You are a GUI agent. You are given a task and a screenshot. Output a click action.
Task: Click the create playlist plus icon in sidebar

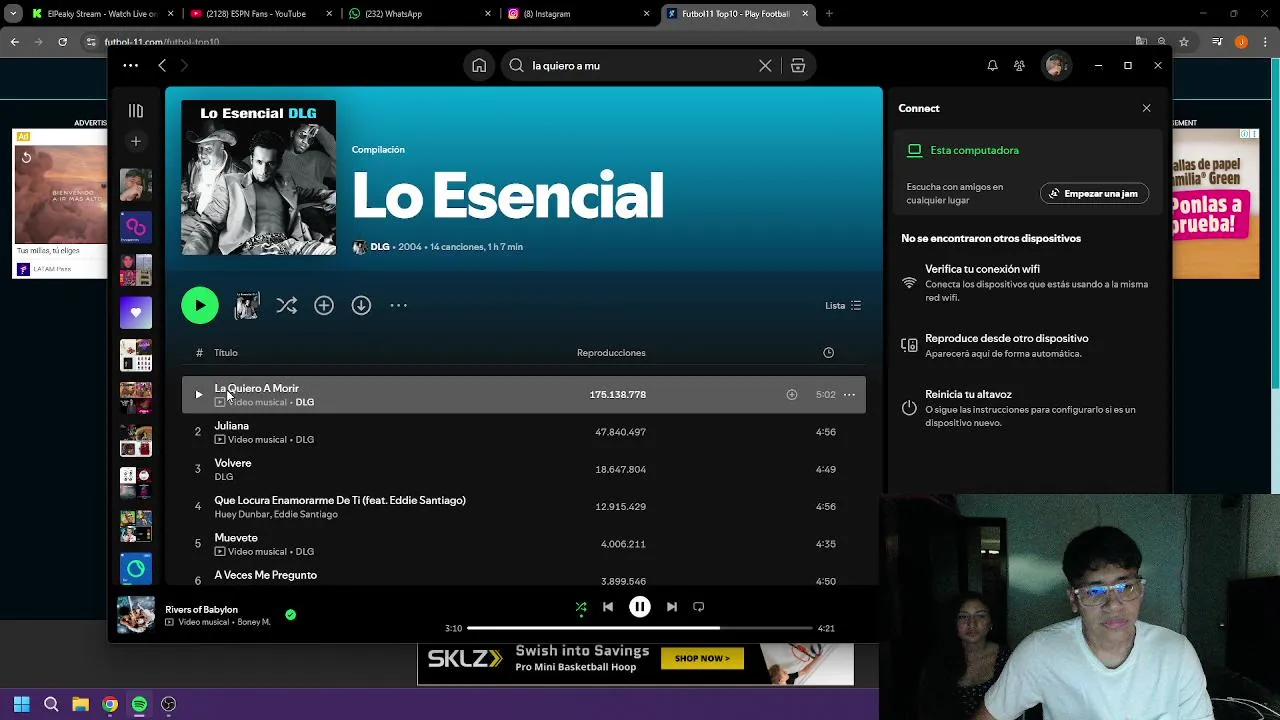coord(136,141)
